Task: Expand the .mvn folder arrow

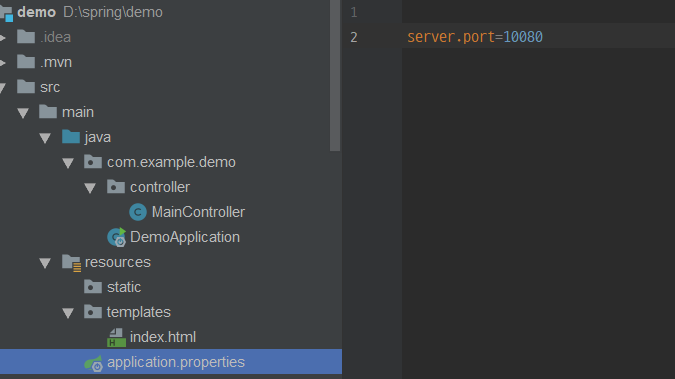Action: pyautogui.click(x=3, y=62)
